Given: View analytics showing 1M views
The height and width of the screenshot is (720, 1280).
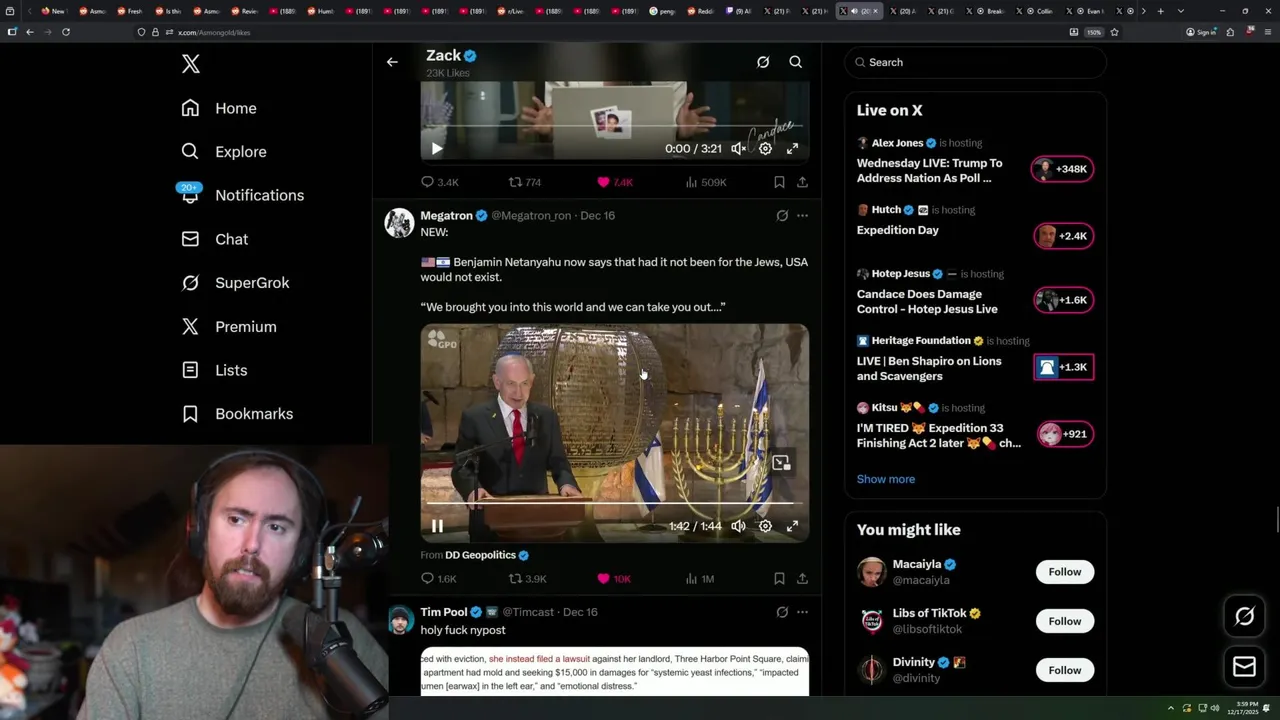Looking at the screenshot, I should [700, 579].
